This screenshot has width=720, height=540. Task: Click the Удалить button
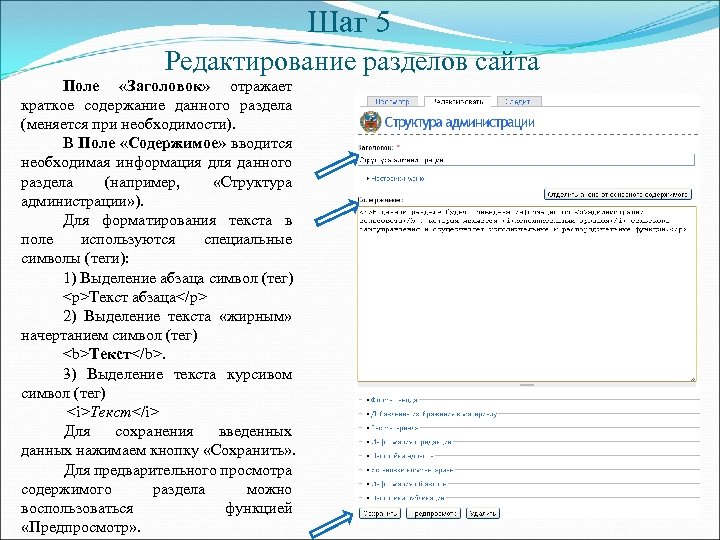point(483,513)
